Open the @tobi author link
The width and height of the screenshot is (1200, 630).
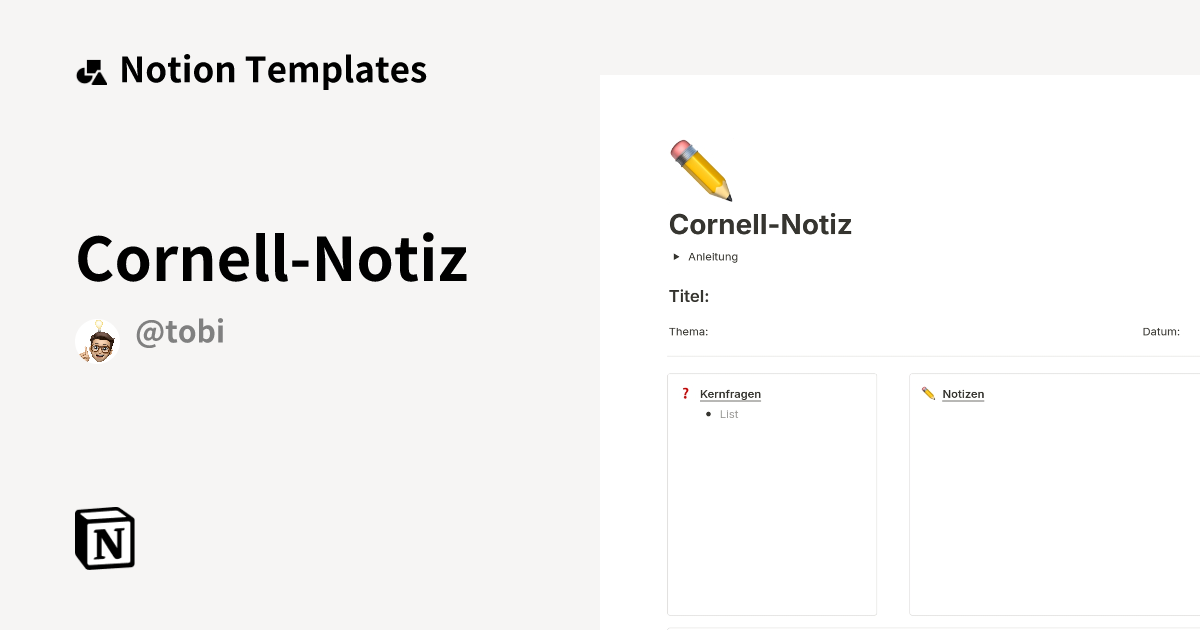click(x=180, y=331)
